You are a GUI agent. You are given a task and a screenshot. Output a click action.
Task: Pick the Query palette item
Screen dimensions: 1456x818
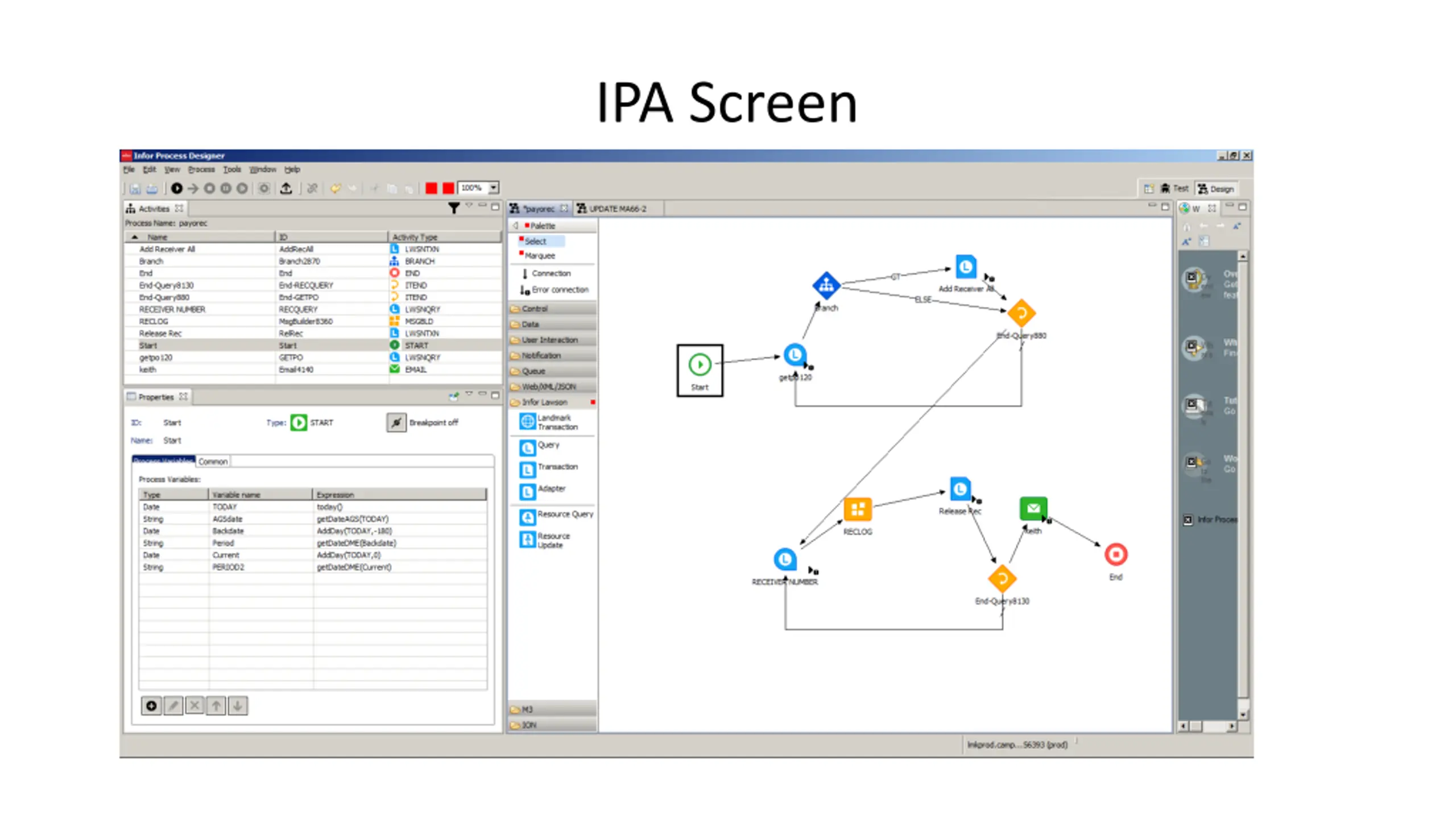[x=540, y=447]
